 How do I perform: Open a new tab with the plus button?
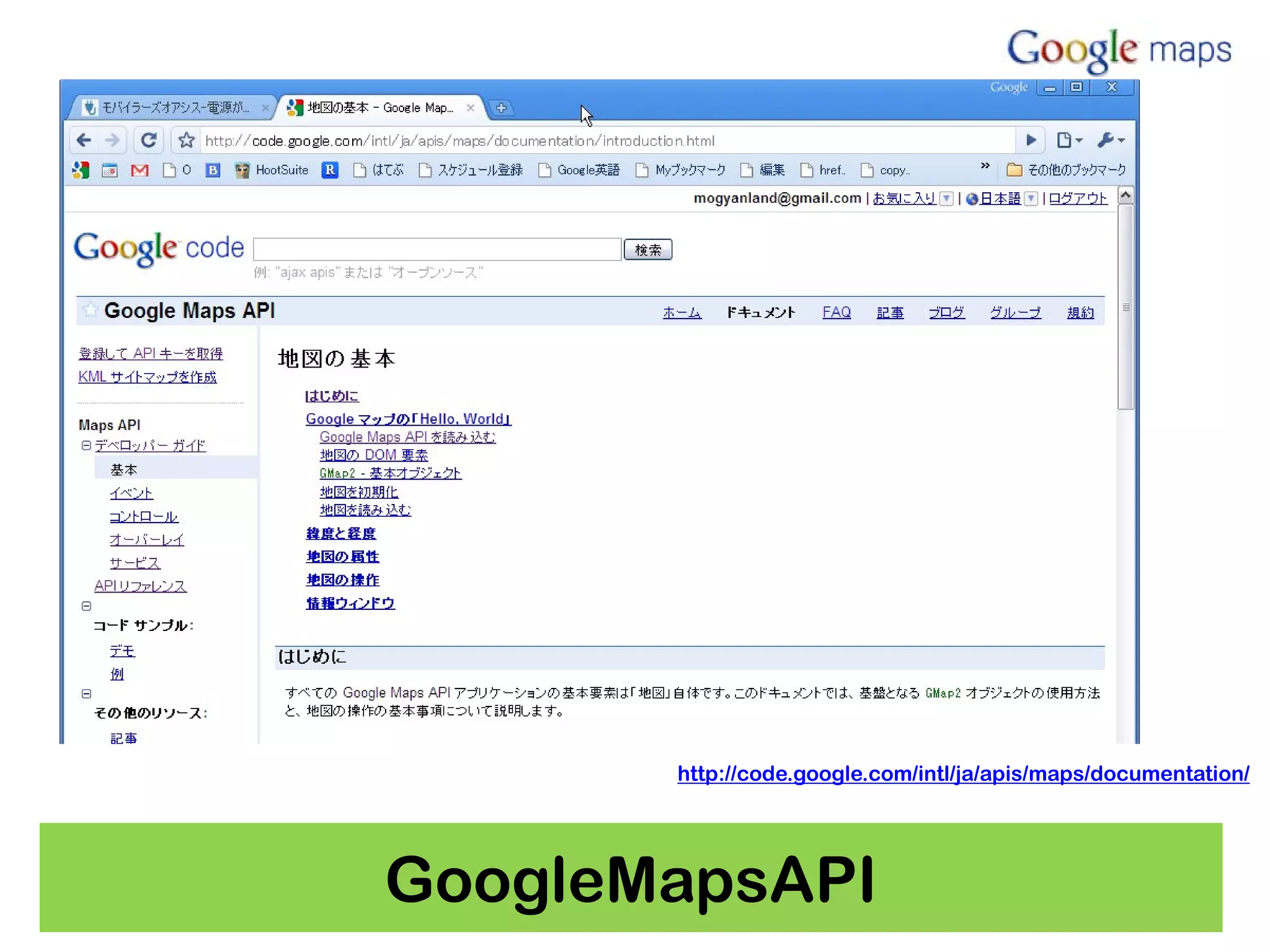[x=501, y=108]
